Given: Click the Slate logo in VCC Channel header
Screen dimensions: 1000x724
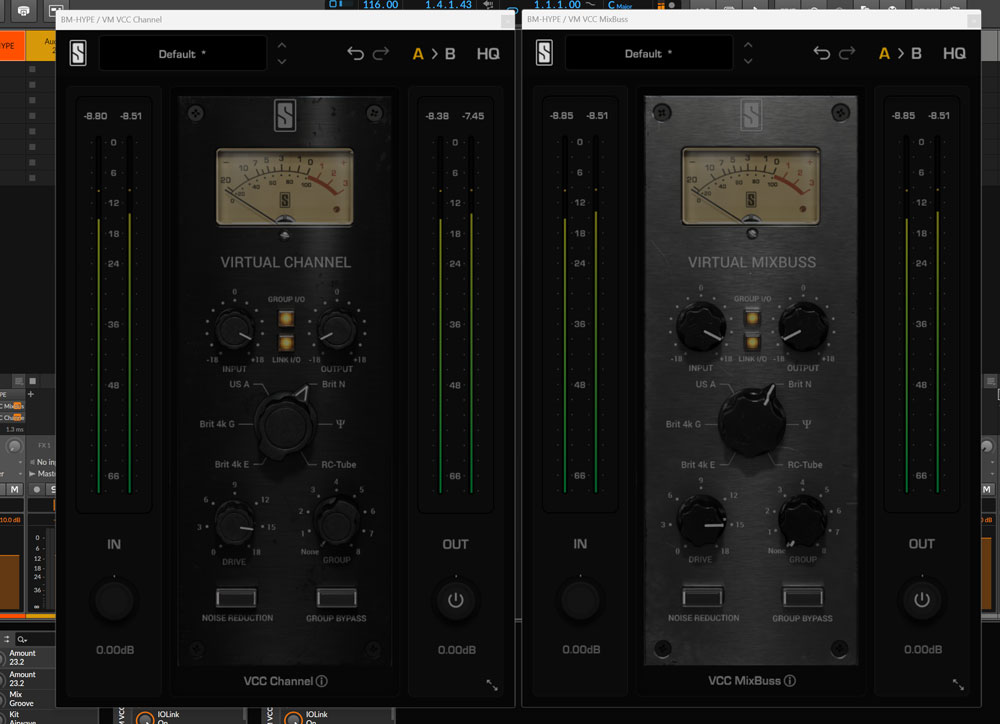Looking at the screenshot, I should click(78, 54).
